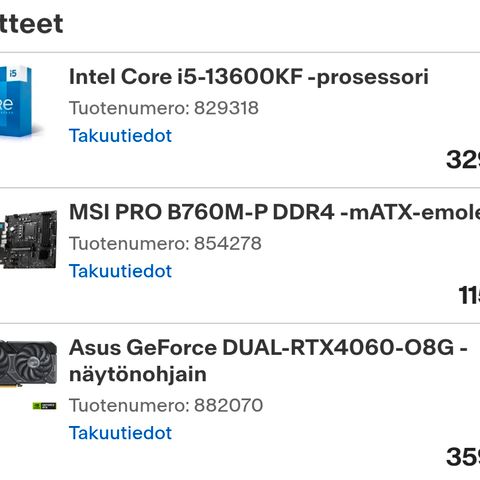The image size is (480, 480).
Task: View Takuutiedot for the MSI motherboard
Action: 120,271
